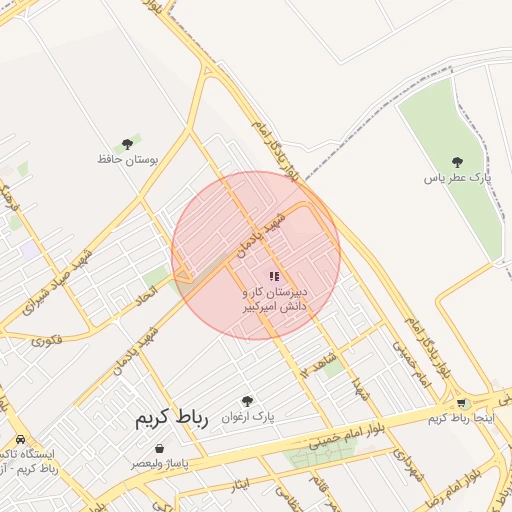Viewport: 512px width, 512px height.
Task: Select the بوستان حافظ text label
Action: pyautogui.click(x=128, y=160)
